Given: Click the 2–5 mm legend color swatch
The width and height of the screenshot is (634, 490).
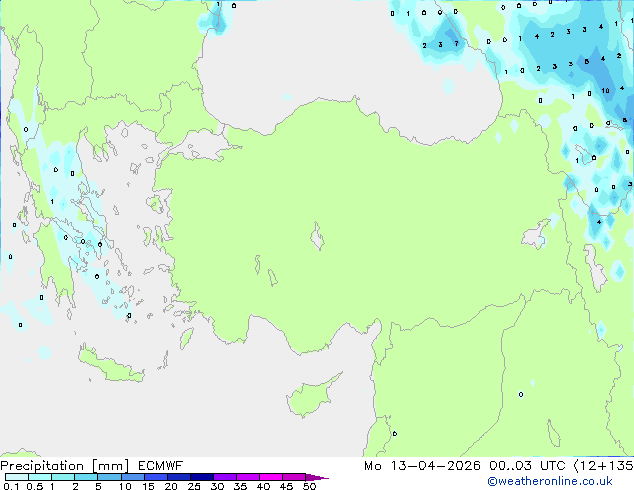Looking at the screenshot, I should (86, 477).
